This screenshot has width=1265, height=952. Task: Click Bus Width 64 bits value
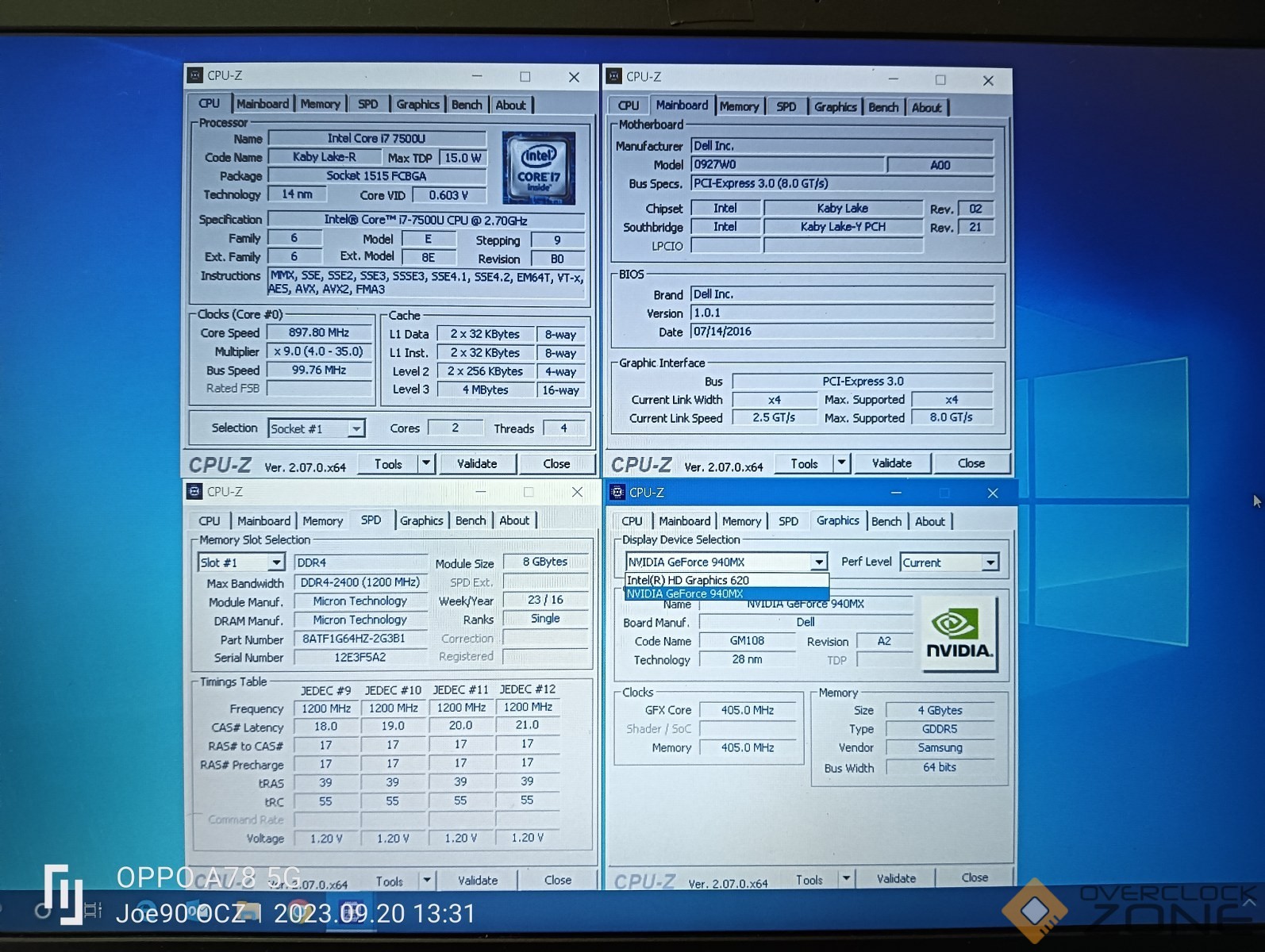(940, 767)
